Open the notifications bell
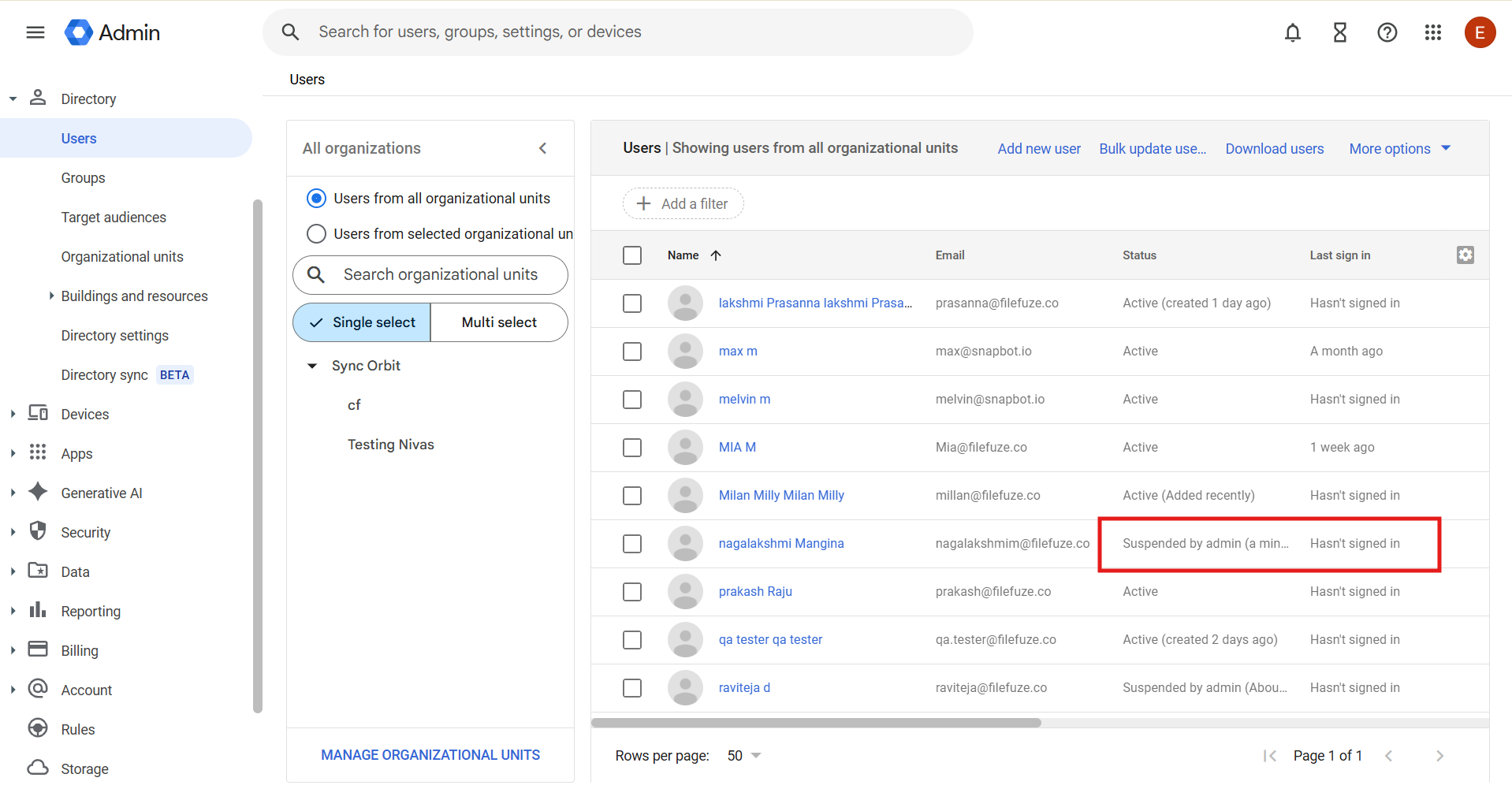Screen dimensions: 1512x800 (1293, 32)
